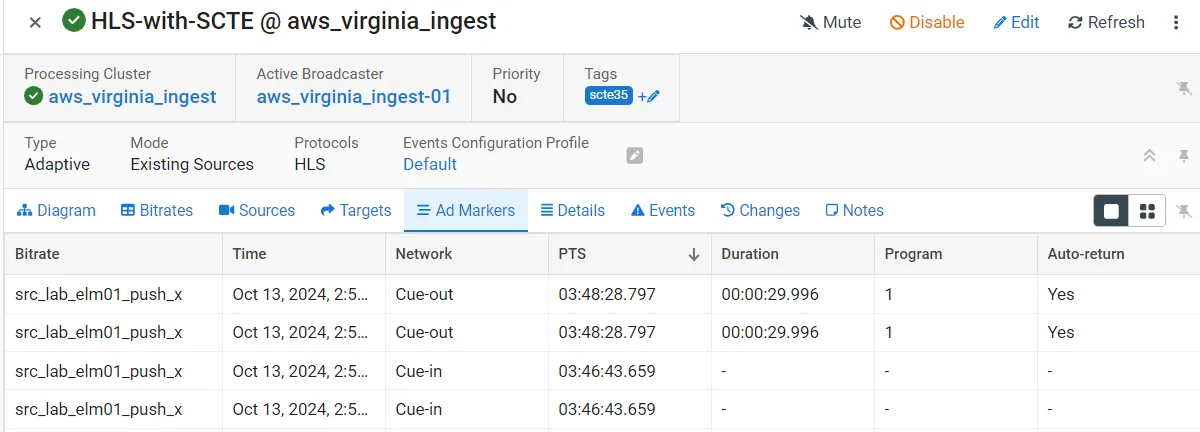Switch to the Details tab
This screenshot has width=1200, height=432.
[x=573, y=210]
